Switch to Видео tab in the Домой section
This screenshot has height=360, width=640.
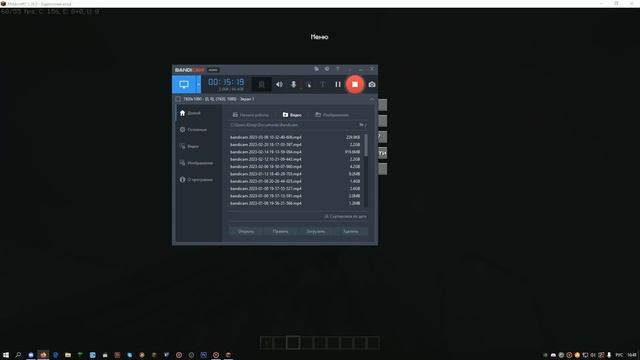(292, 115)
